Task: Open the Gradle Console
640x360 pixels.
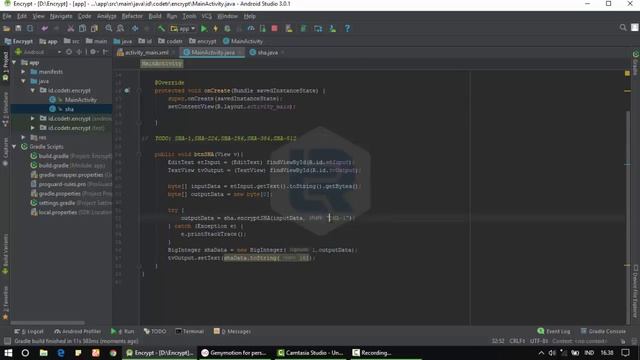Action: 603,331
